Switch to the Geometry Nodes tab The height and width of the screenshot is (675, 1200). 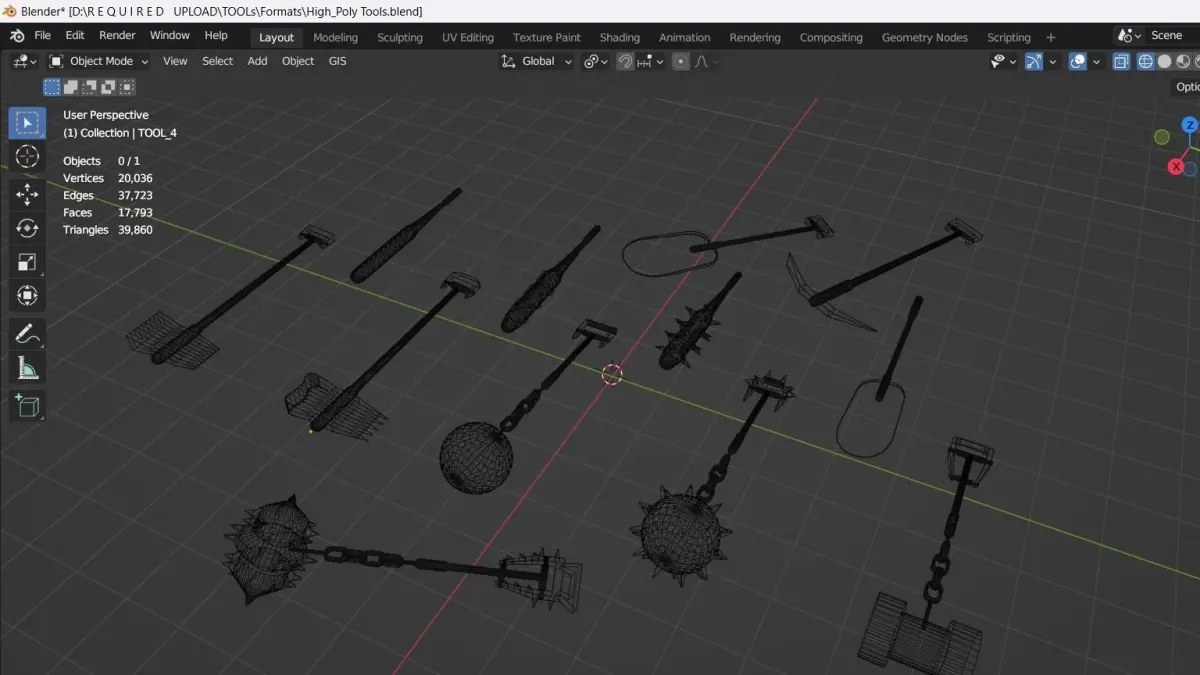(925, 37)
